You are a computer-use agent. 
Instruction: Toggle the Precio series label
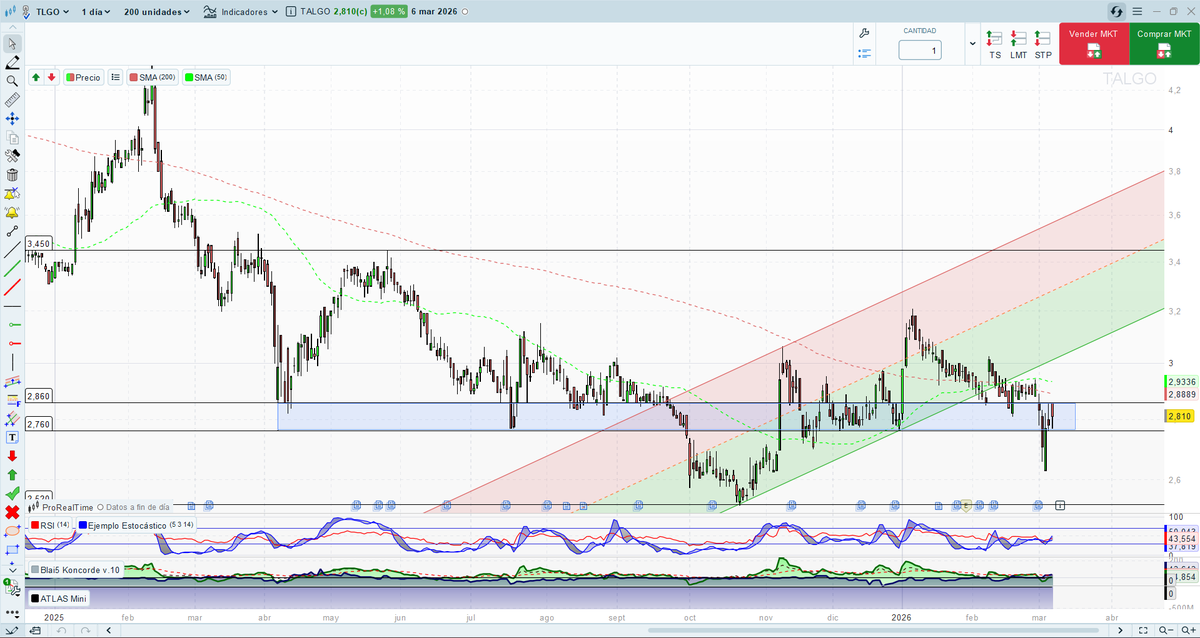(84, 77)
